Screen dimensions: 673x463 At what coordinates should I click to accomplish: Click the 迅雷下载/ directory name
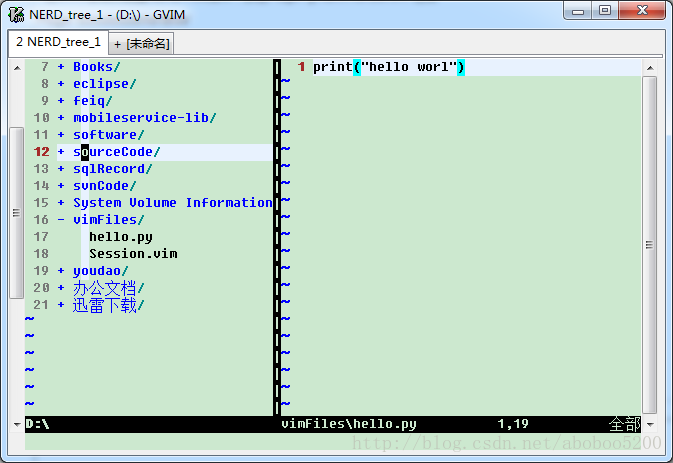tap(109, 305)
